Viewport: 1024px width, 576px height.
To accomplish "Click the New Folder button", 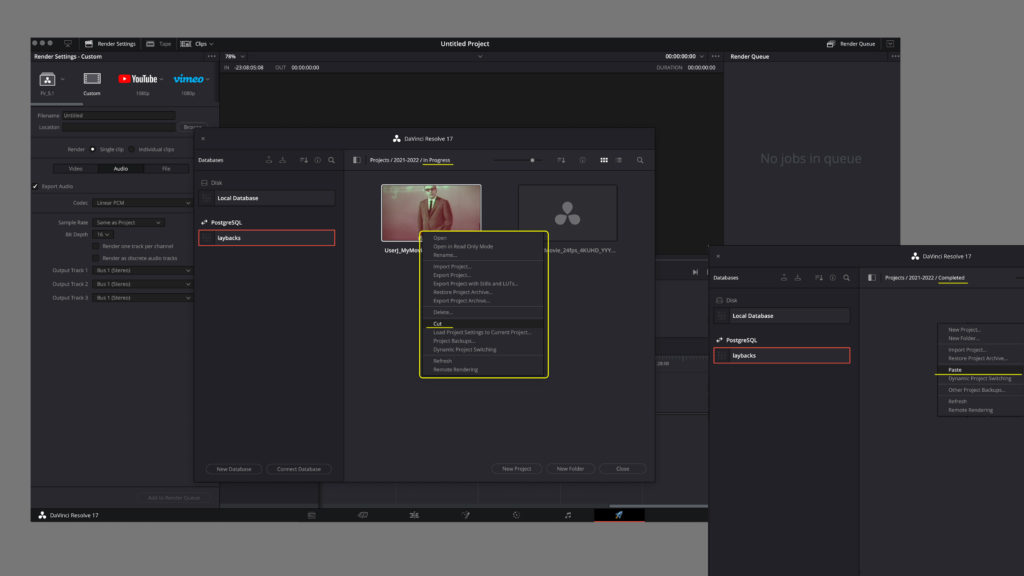I will [x=570, y=469].
